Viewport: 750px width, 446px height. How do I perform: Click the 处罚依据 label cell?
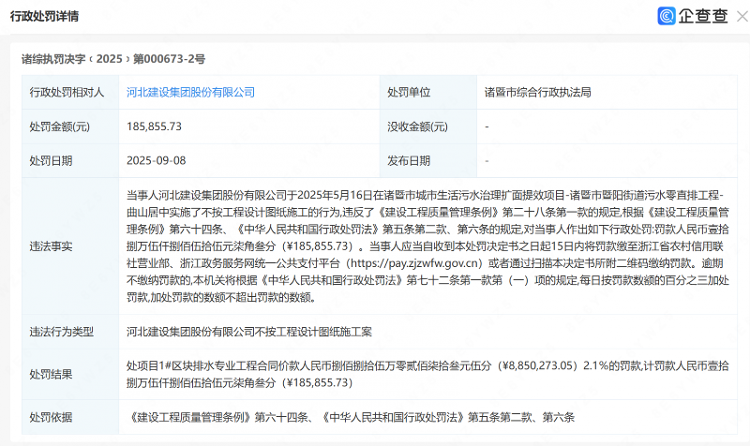coord(70,417)
